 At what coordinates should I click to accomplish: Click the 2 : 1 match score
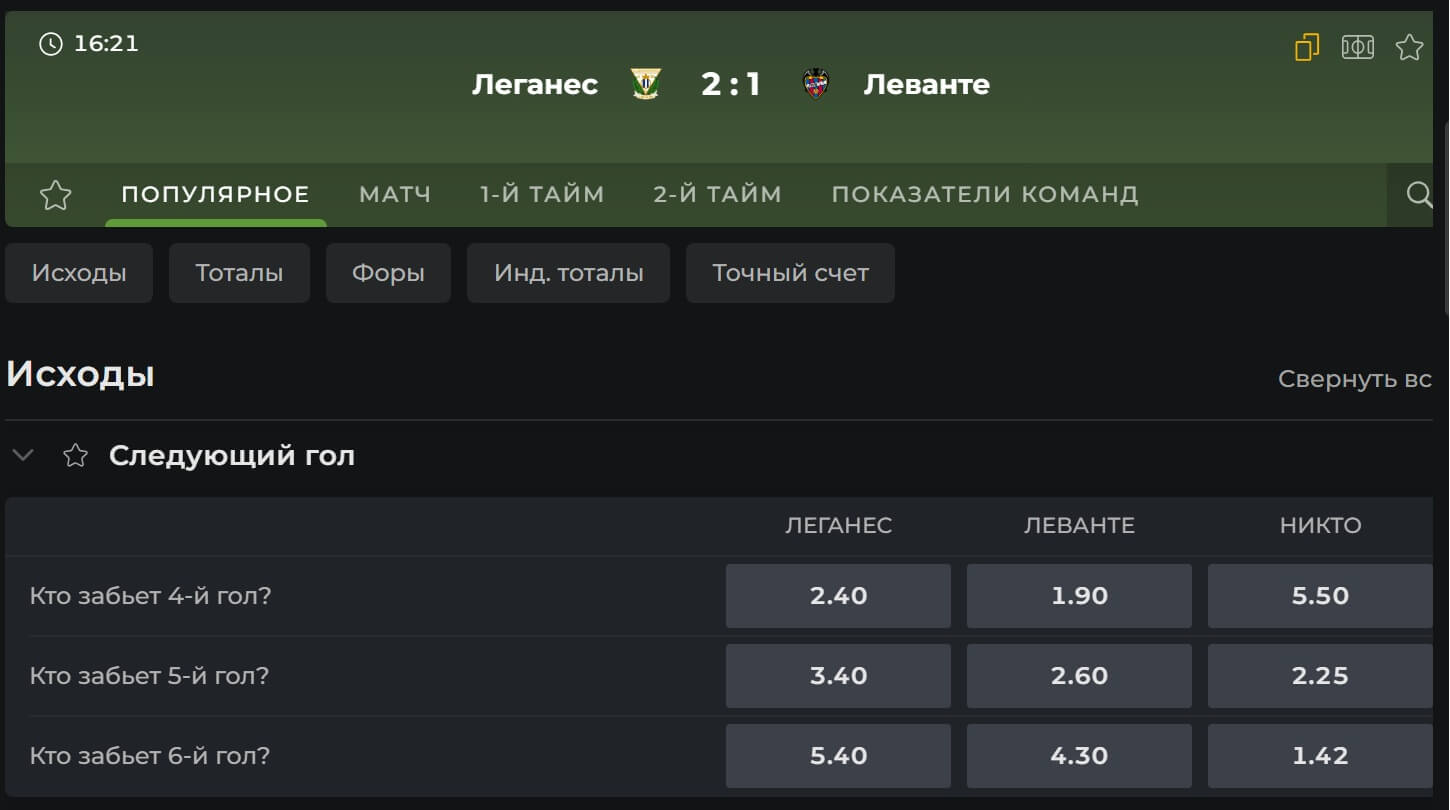[x=731, y=84]
